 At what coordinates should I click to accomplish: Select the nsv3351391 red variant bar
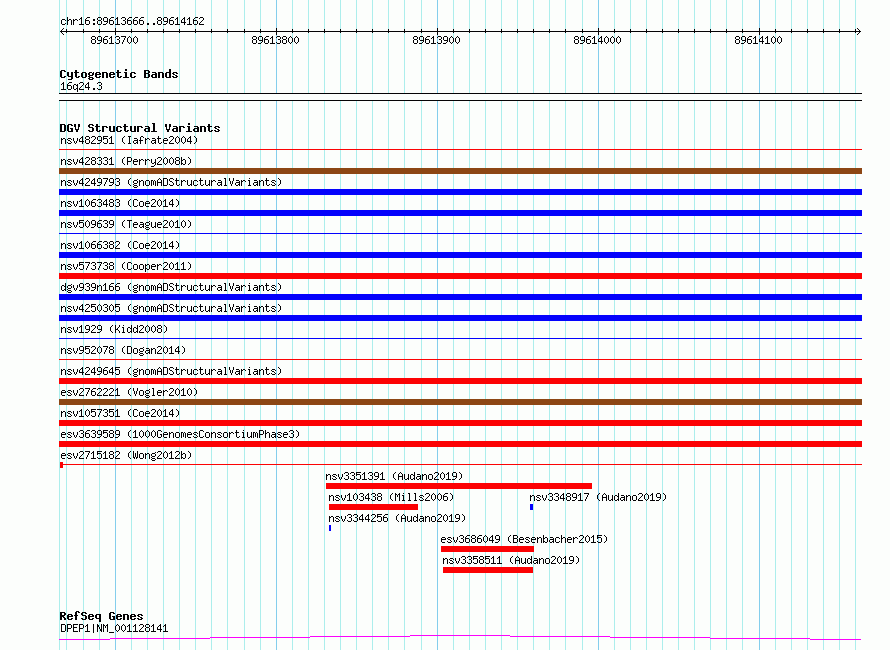[459, 486]
